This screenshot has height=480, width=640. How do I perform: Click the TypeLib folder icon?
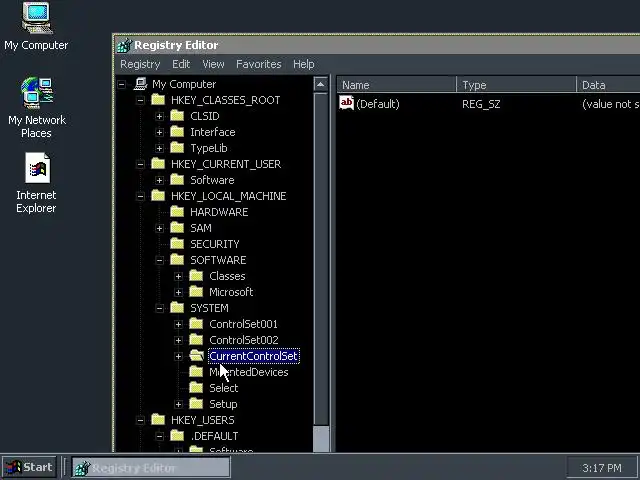(177, 148)
